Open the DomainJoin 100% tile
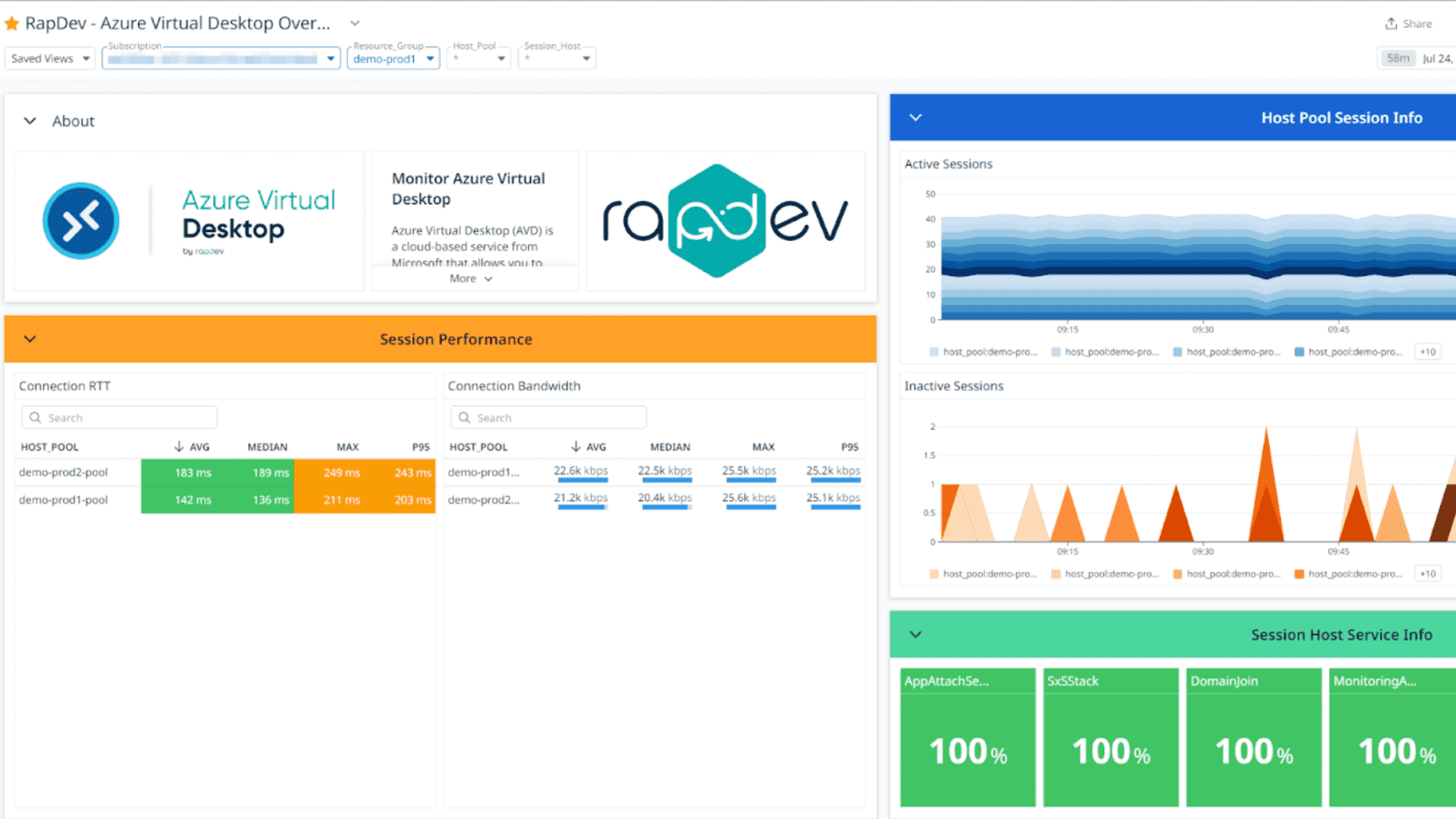Image resolution: width=1456 pixels, height=819 pixels. point(1254,737)
